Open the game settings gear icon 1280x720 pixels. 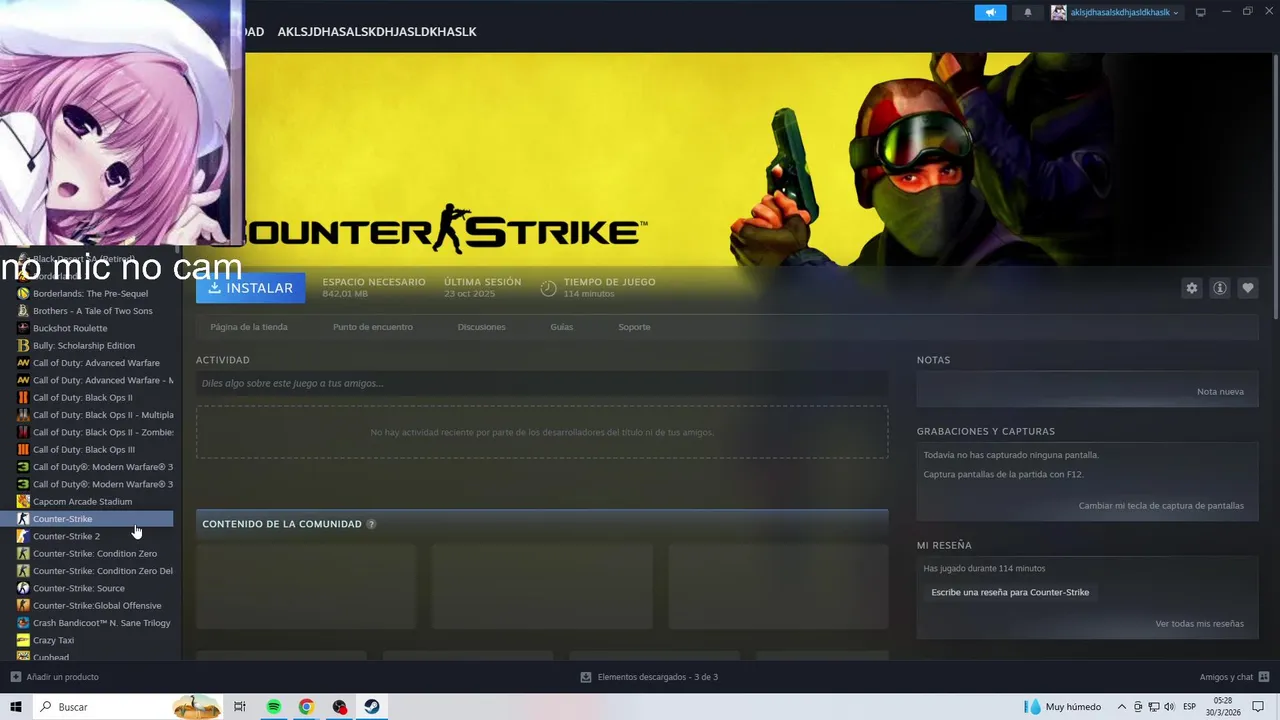(1191, 288)
